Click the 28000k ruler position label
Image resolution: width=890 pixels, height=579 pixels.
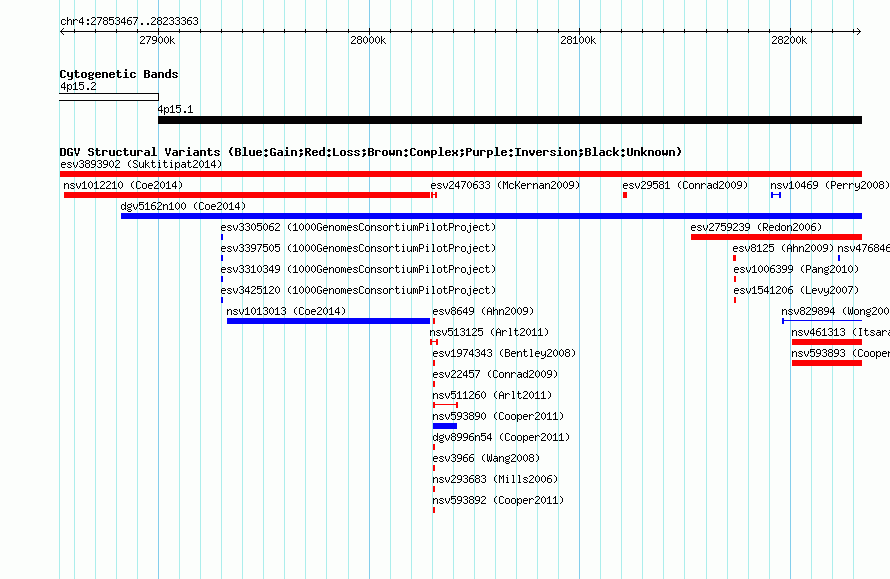[x=368, y=41]
